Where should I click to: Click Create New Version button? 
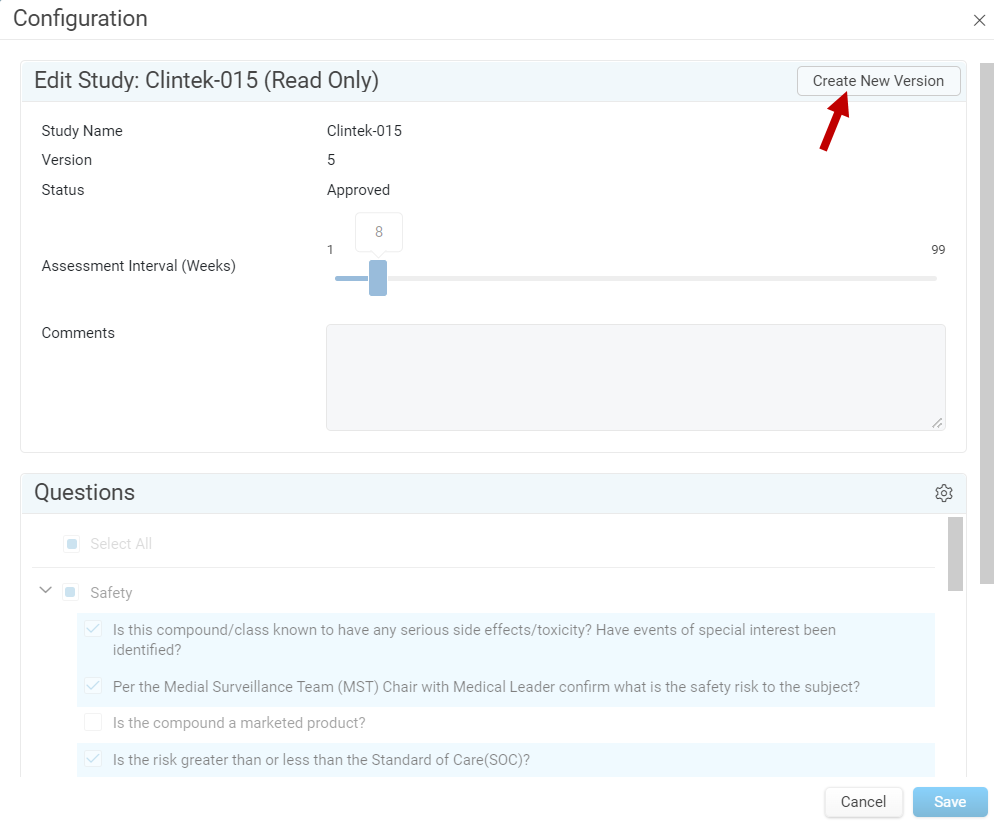pos(878,81)
